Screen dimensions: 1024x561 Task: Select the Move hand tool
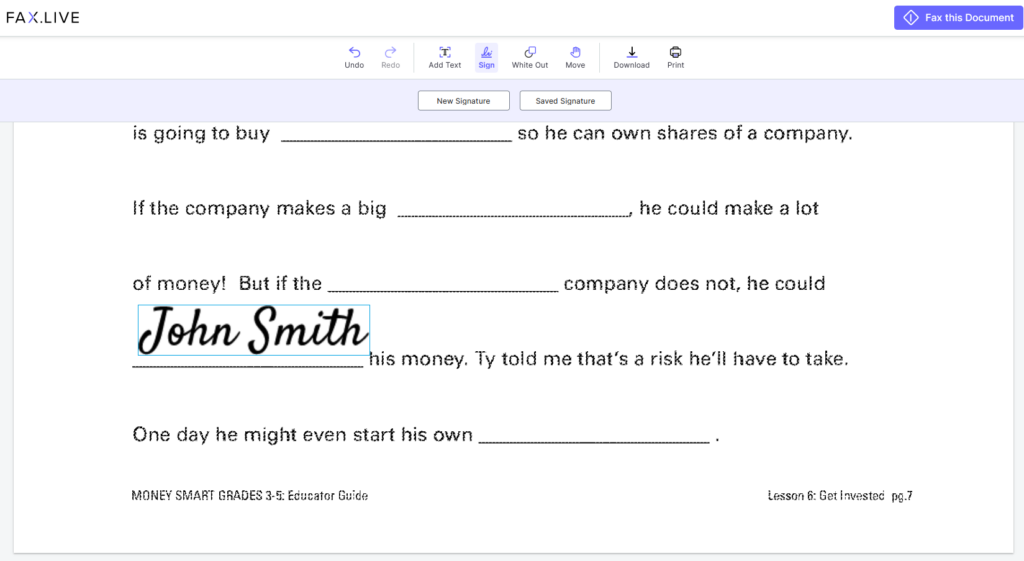(575, 57)
